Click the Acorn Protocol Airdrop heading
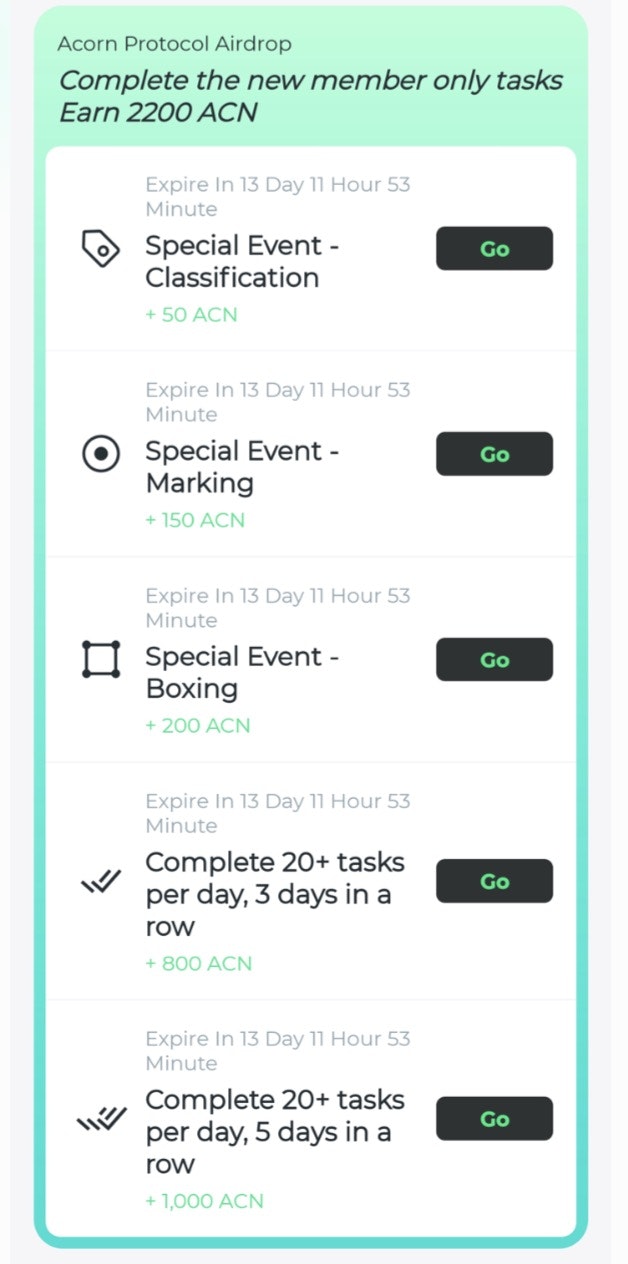Screen dimensions: 628x1264 pos(174,44)
